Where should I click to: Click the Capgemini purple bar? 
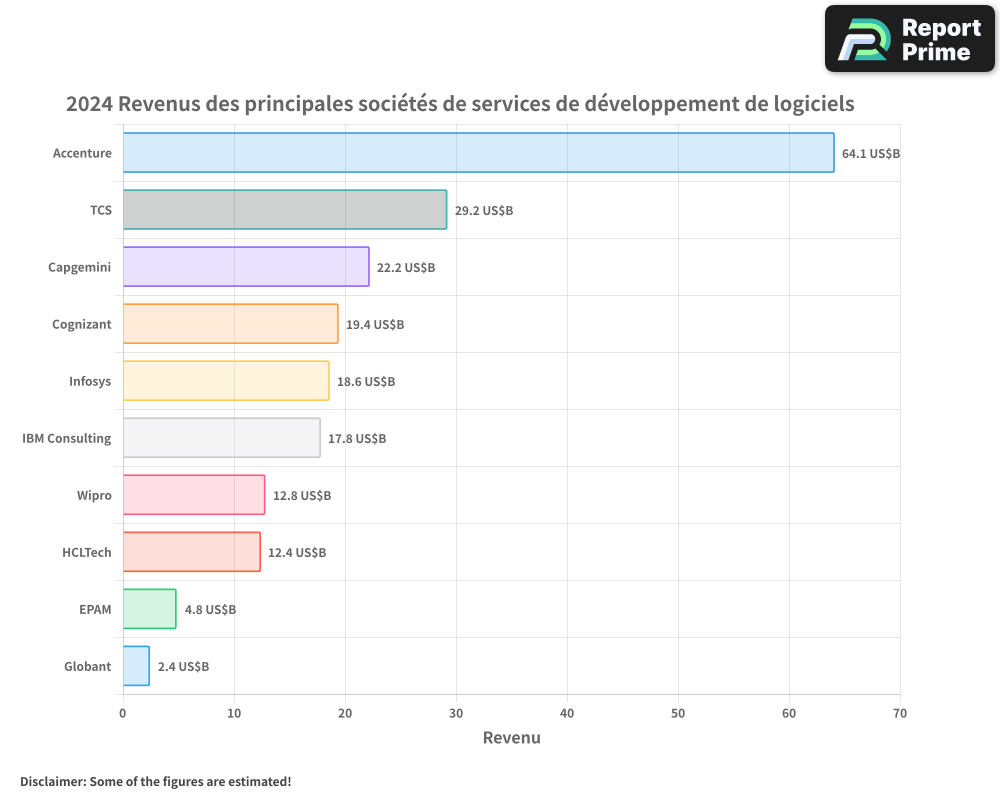click(x=245, y=267)
